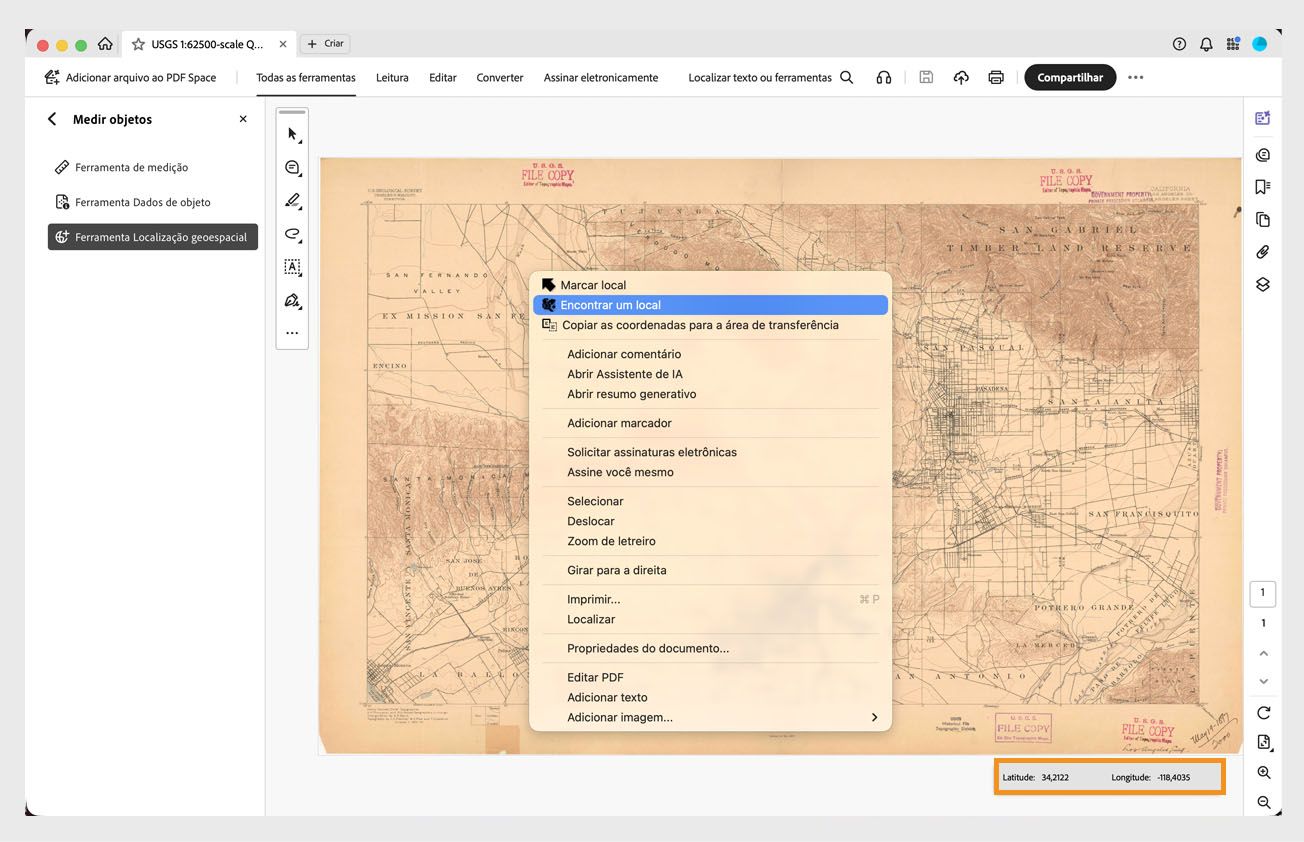This screenshot has height=842, width=1304.
Task: Click the page display settings icon
Action: (x=1264, y=742)
